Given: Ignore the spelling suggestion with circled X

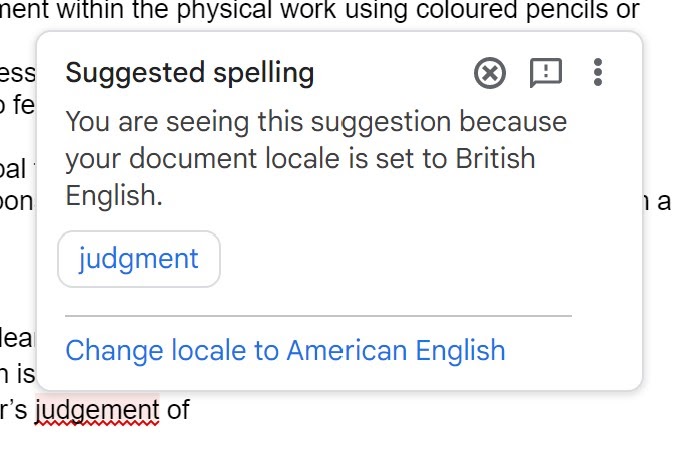Looking at the screenshot, I should (490, 72).
